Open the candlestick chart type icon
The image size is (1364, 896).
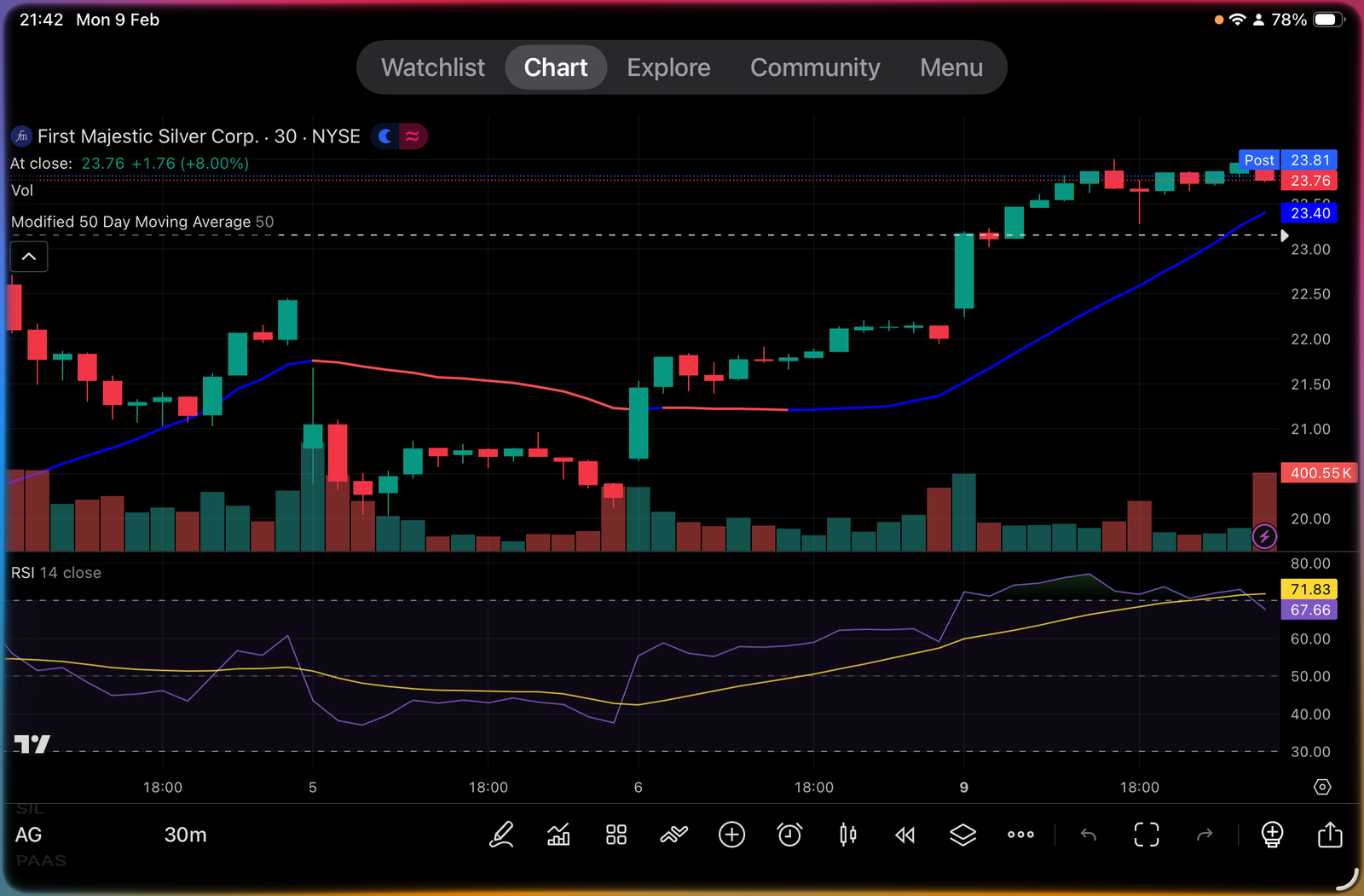(847, 835)
